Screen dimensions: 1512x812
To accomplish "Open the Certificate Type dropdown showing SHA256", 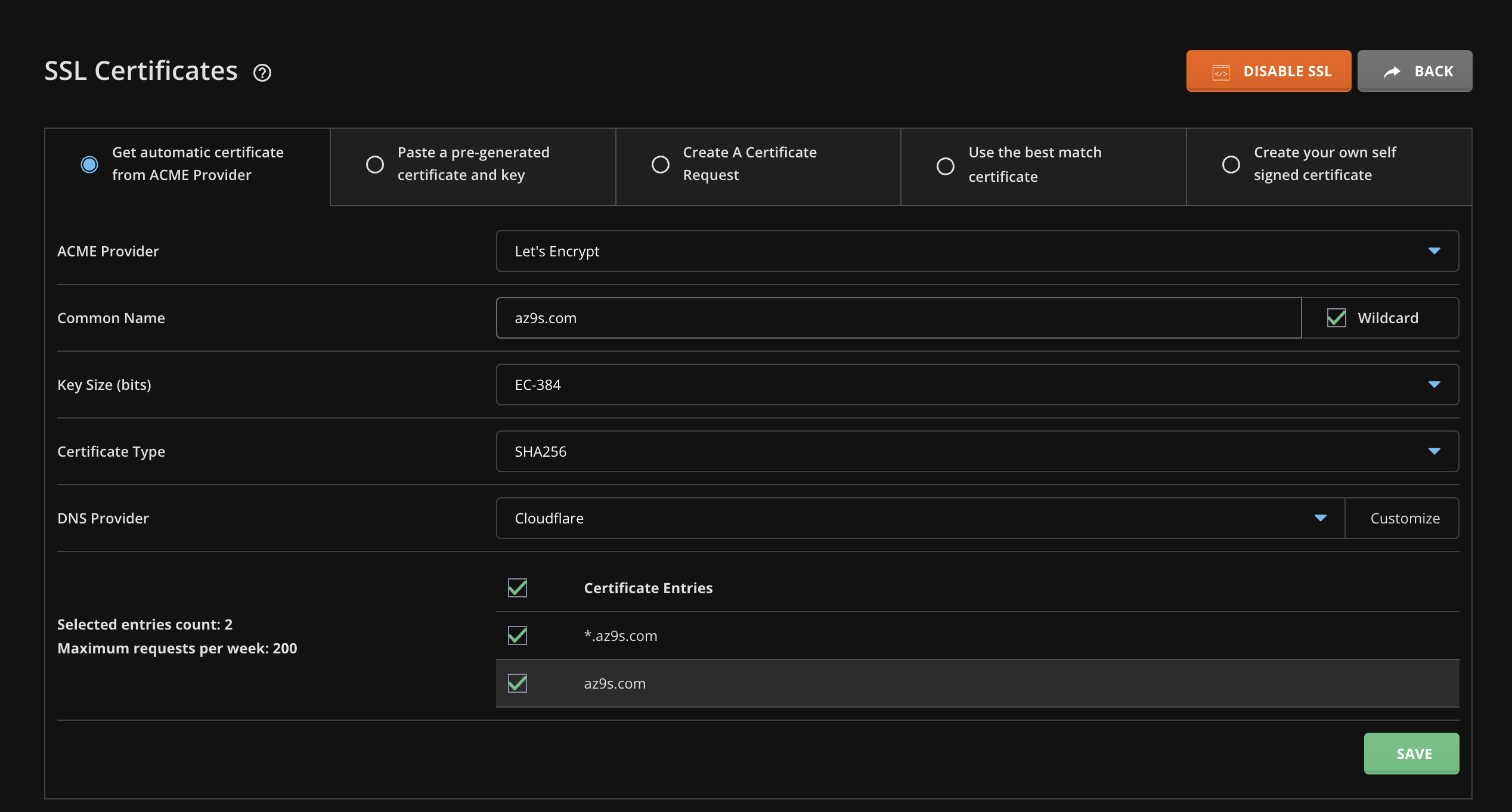I will (x=977, y=451).
